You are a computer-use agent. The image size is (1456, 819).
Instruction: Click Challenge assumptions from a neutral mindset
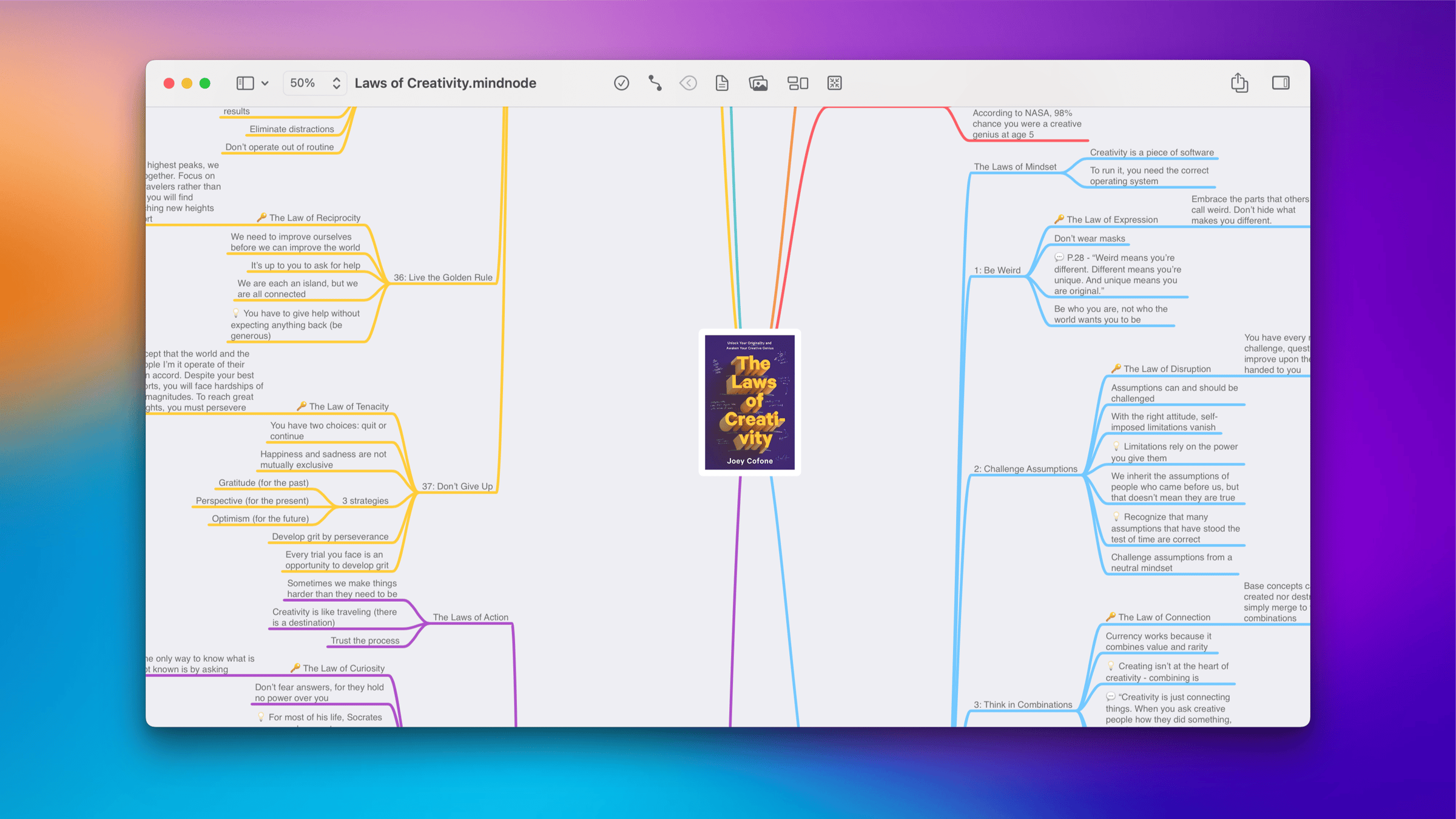point(1171,562)
